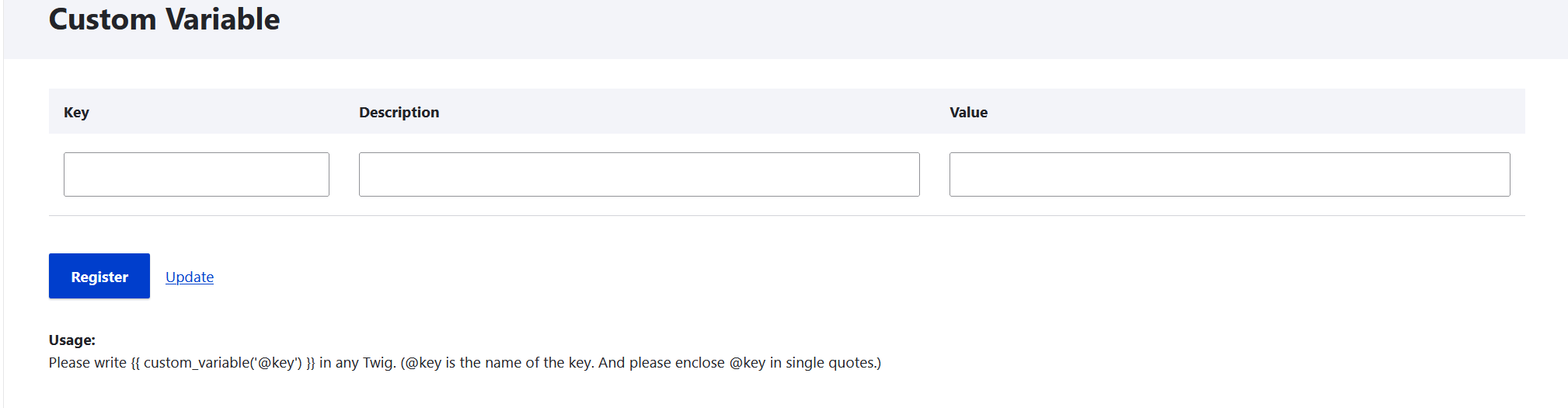The width and height of the screenshot is (1568, 408).
Task: Place cursor in the wide box under Description
Action: point(639,174)
